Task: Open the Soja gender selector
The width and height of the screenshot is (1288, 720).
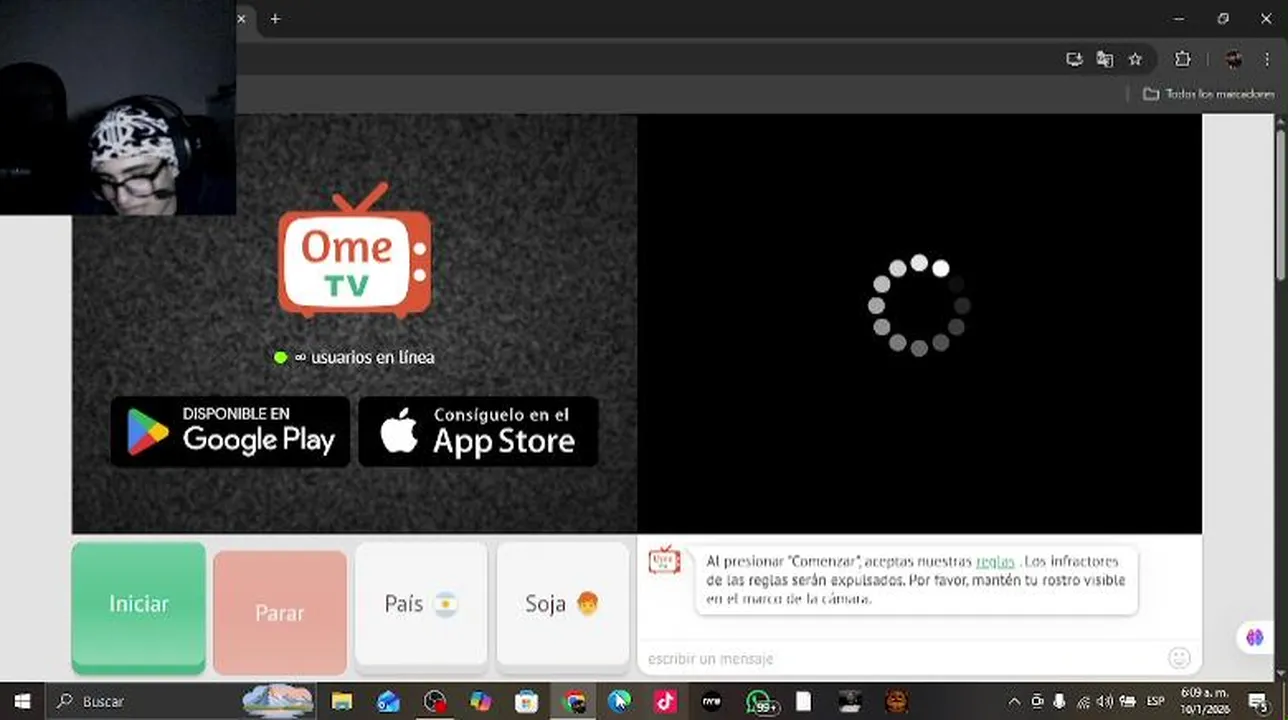Action: pos(562,604)
